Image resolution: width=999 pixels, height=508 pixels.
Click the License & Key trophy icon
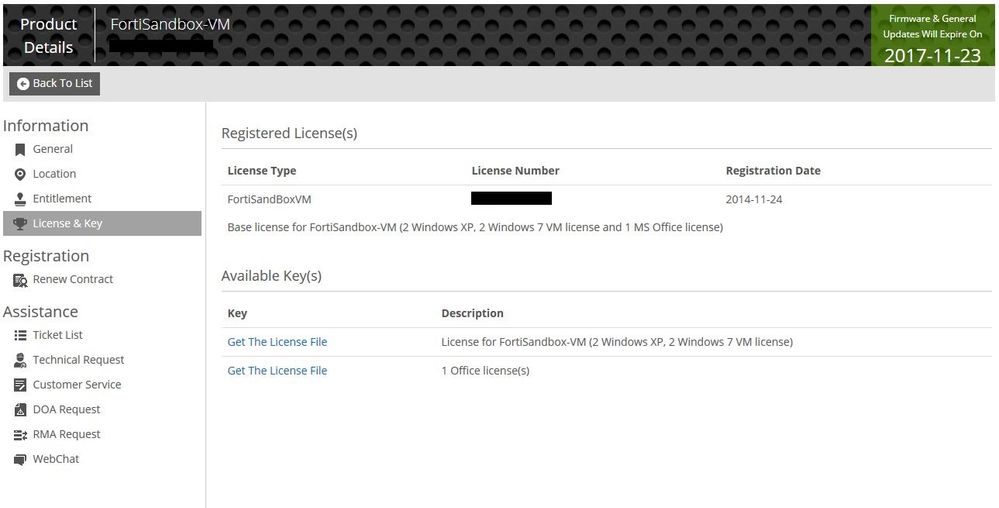click(20, 224)
